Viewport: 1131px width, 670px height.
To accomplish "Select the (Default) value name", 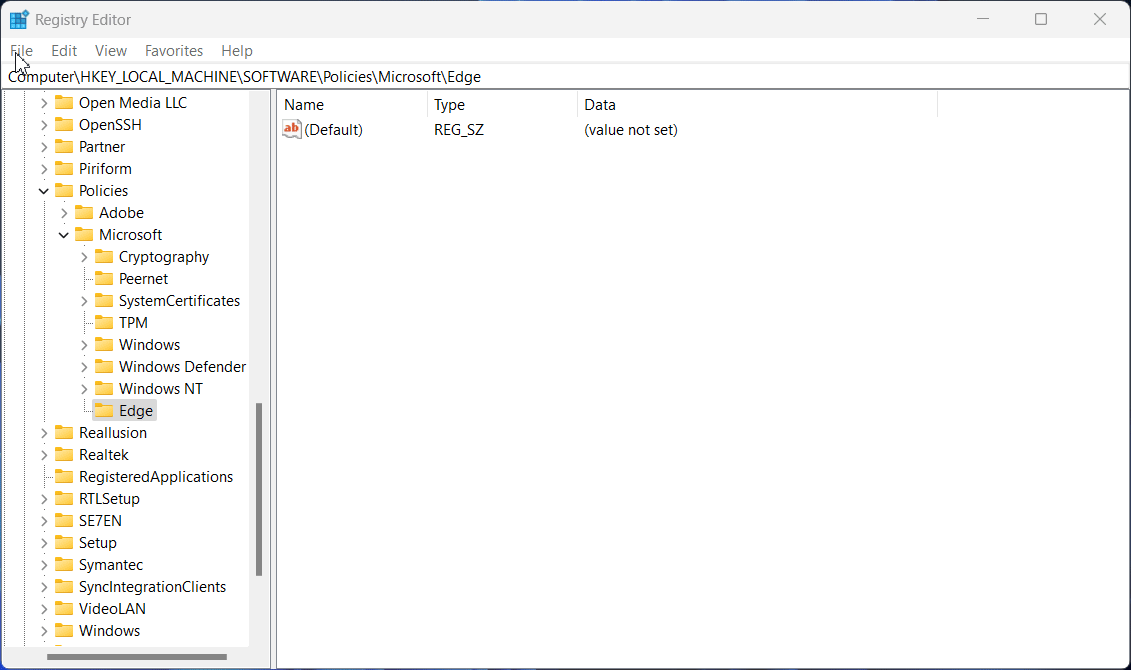I will pyautogui.click(x=333, y=131).
